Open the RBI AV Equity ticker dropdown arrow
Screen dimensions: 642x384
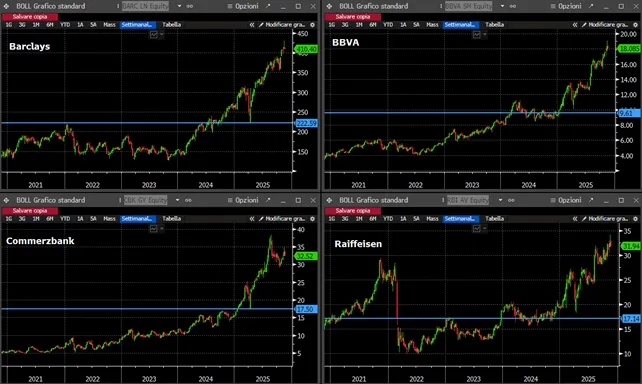point(500,200)
